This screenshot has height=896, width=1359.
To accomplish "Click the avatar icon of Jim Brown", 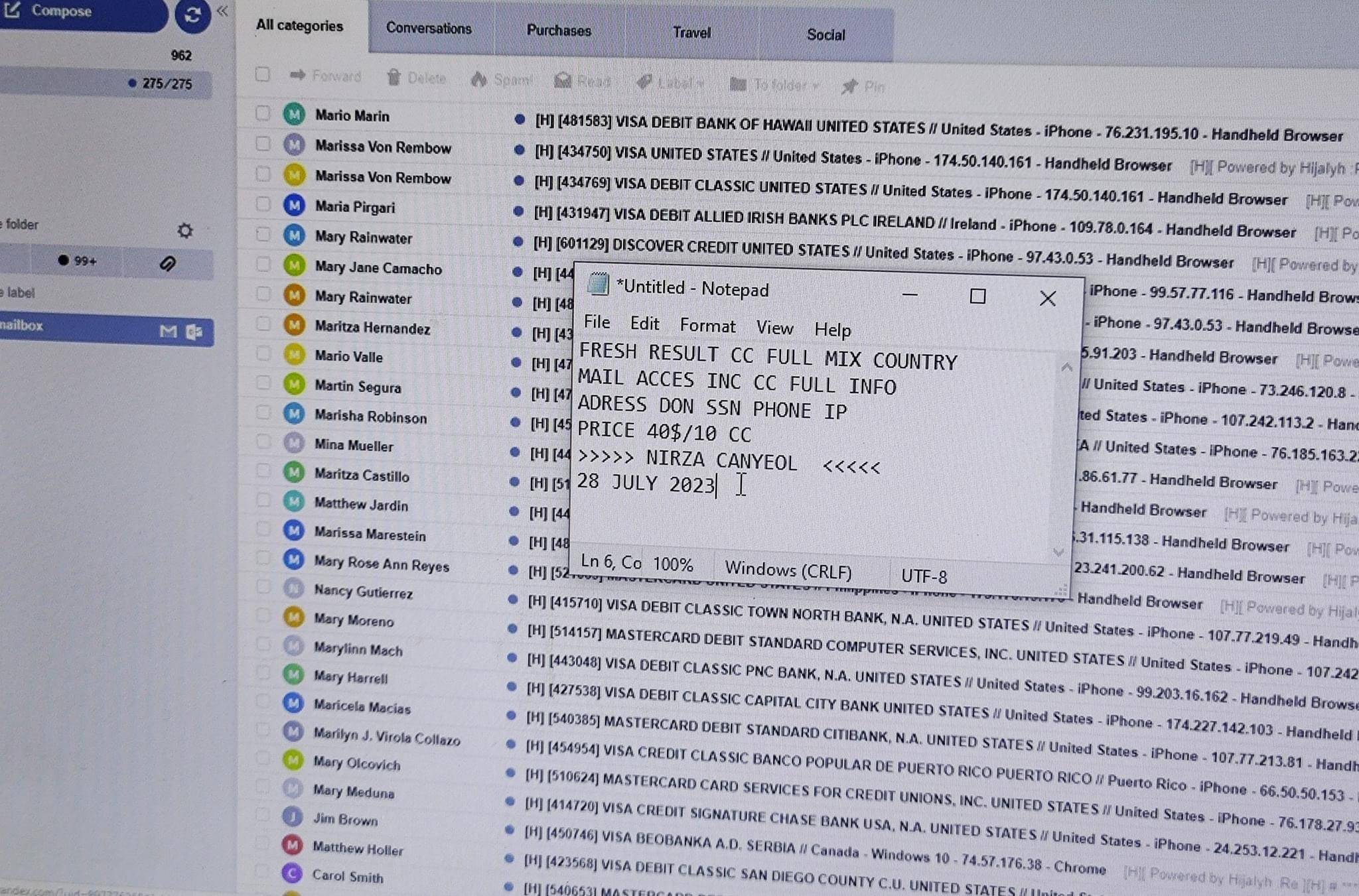I will click(x=293, y=816).
